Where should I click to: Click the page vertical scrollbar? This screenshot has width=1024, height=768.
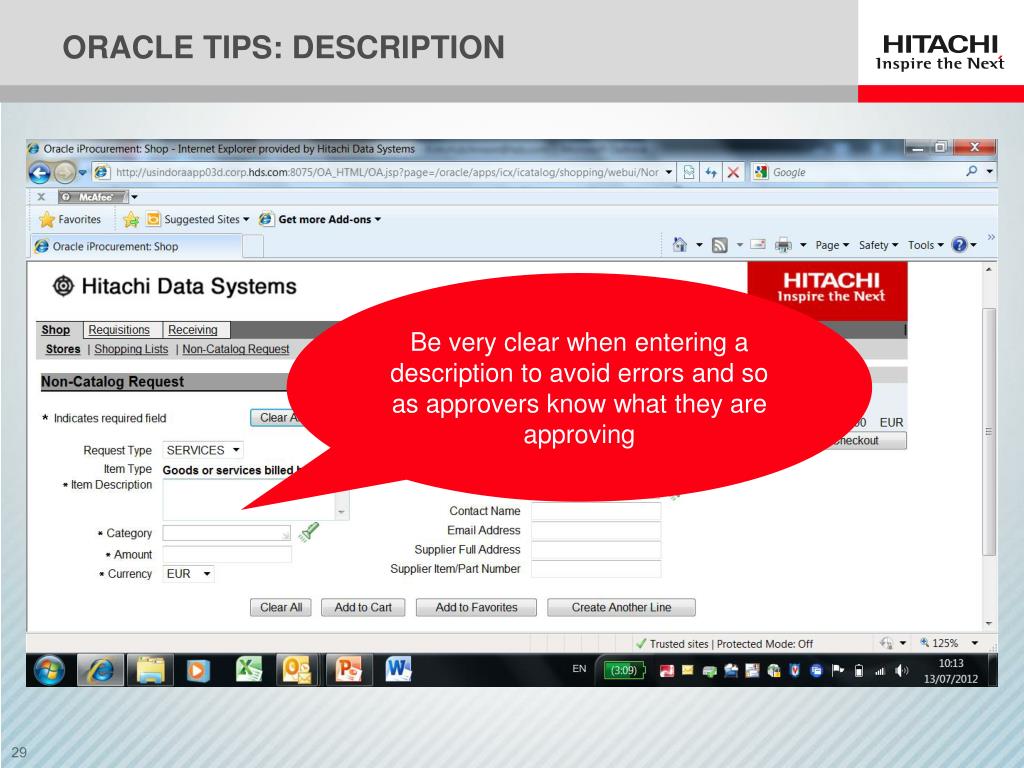pyautogui.click(x=989, y=431)
